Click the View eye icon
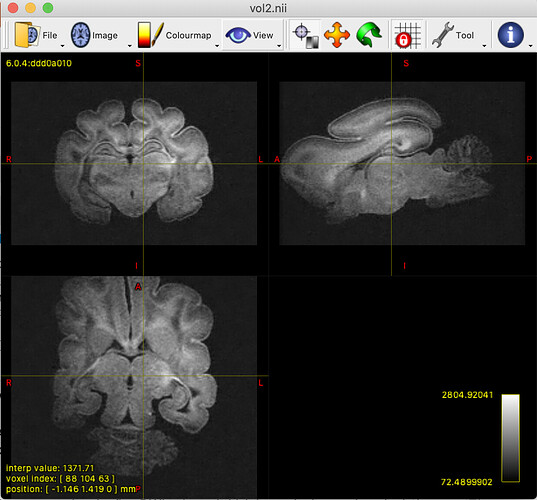This screenshot has height=500, width=537. click(238, 35)
